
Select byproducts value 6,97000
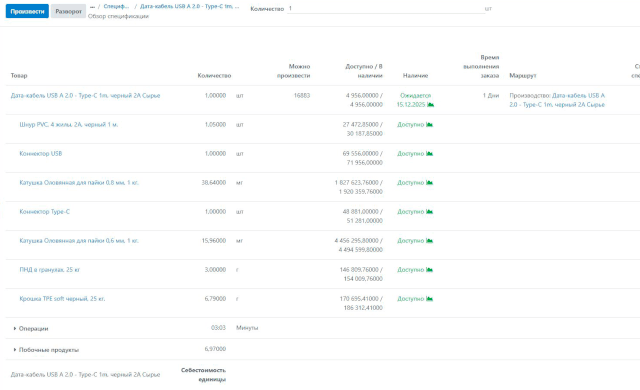coord(215,349)
